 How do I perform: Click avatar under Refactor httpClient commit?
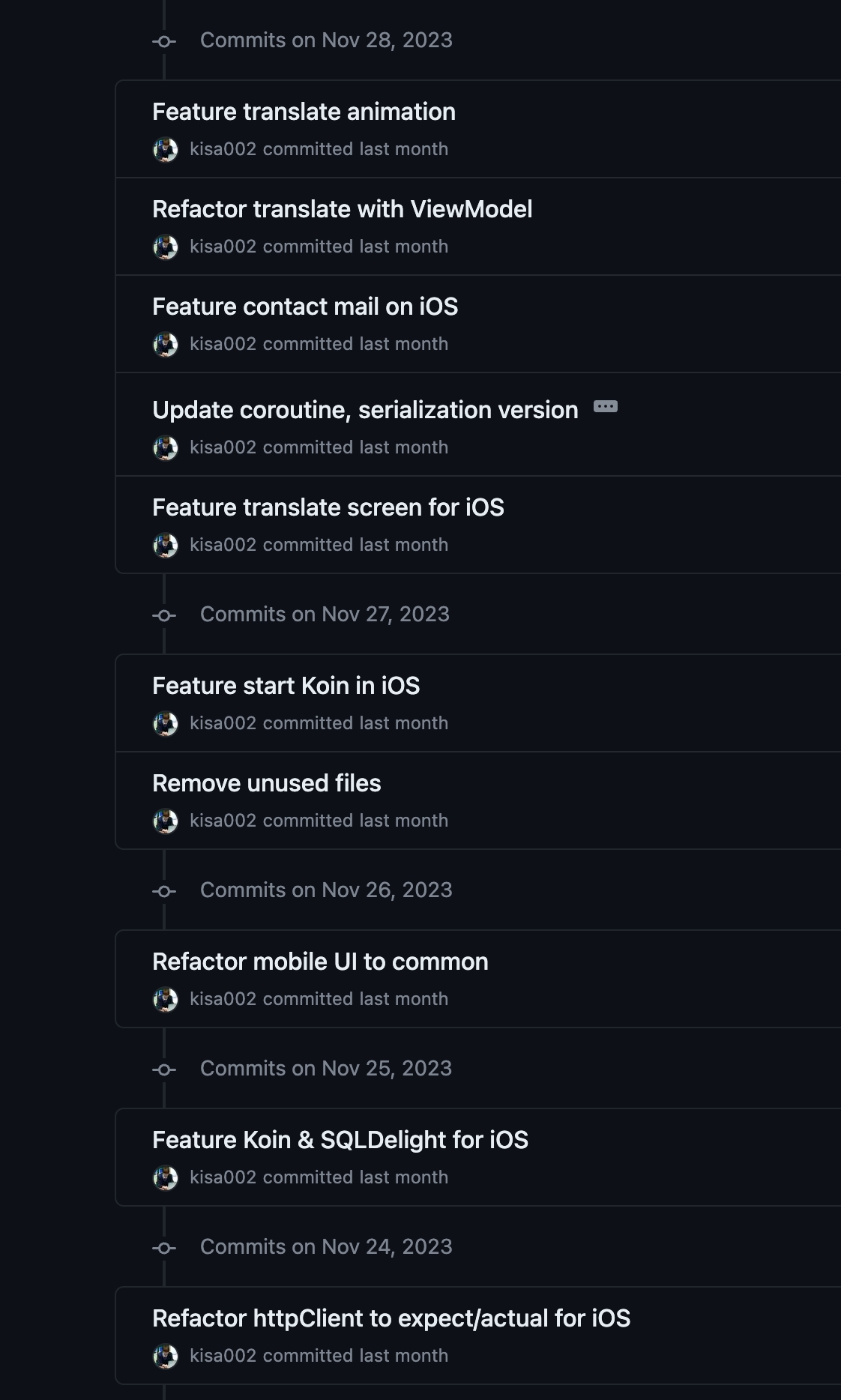pyautogui.click(x=166, y=1357)
